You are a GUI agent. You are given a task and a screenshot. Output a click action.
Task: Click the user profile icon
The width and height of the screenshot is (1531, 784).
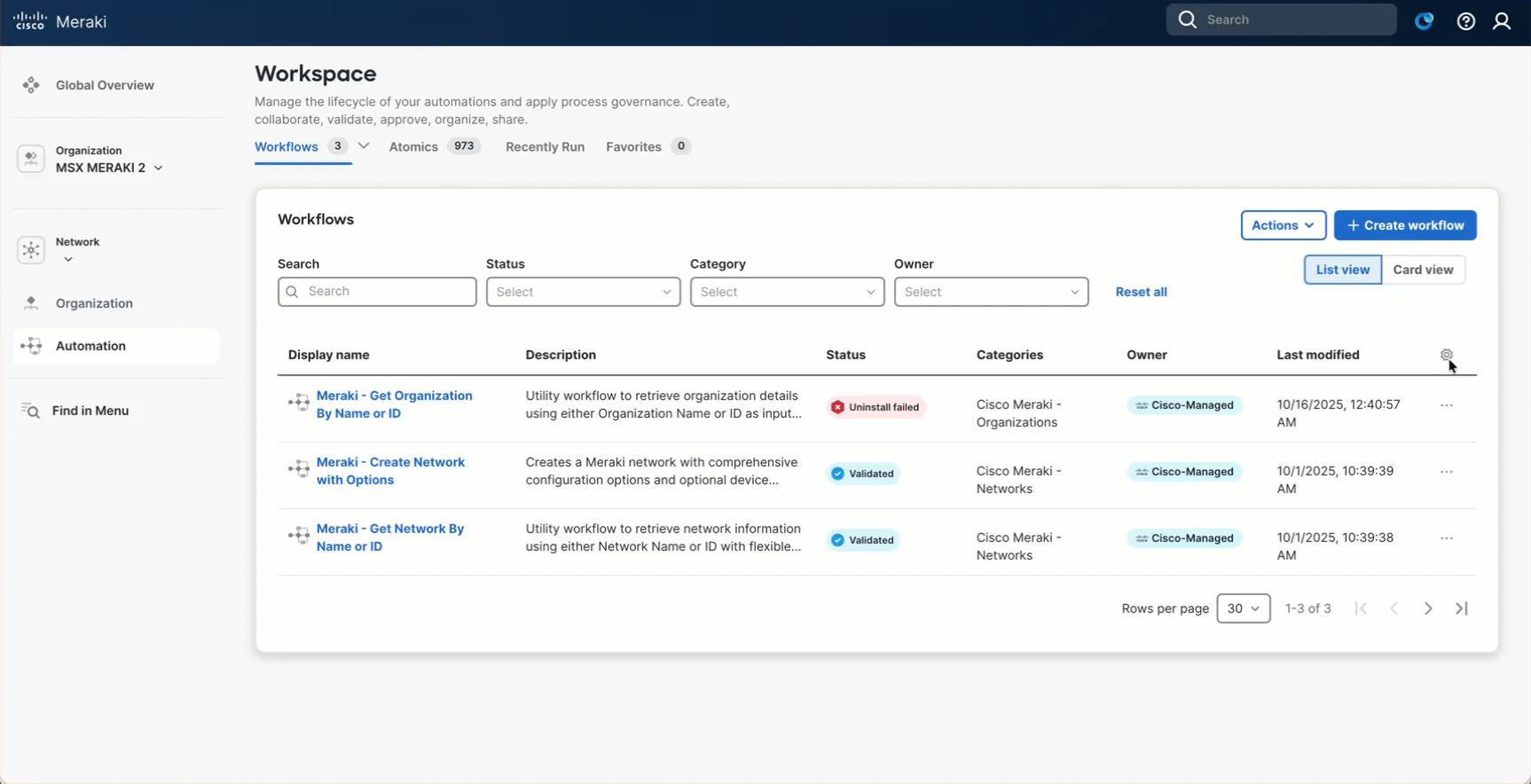(x=1501, y=21)
